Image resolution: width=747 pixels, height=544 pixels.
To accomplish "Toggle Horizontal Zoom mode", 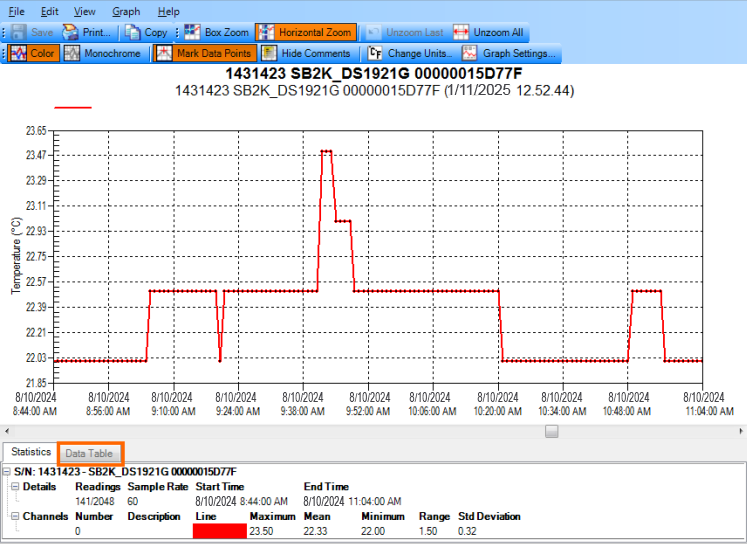I will pyautogui.click(x=305, y=32).
